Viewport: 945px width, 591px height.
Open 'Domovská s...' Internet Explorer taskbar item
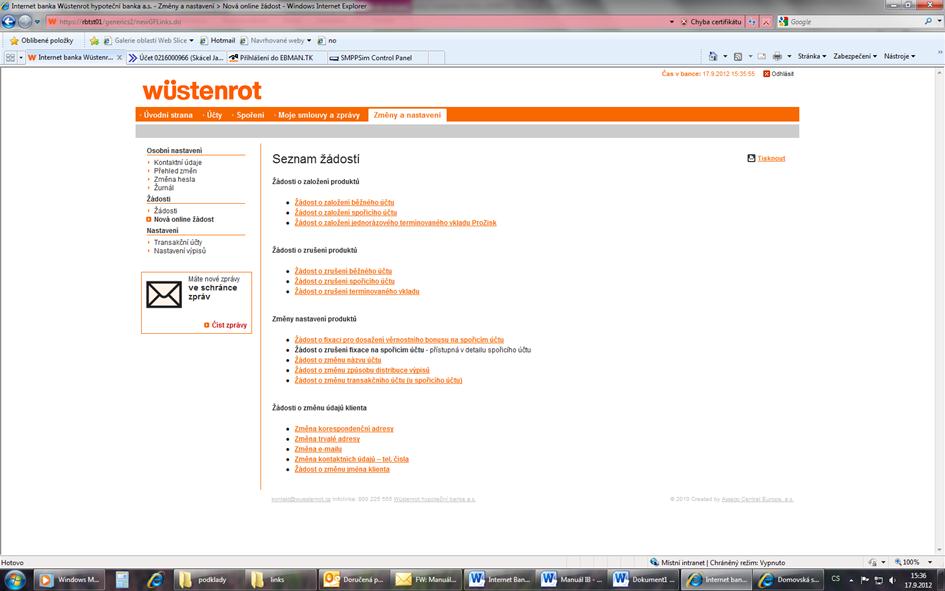788,580
